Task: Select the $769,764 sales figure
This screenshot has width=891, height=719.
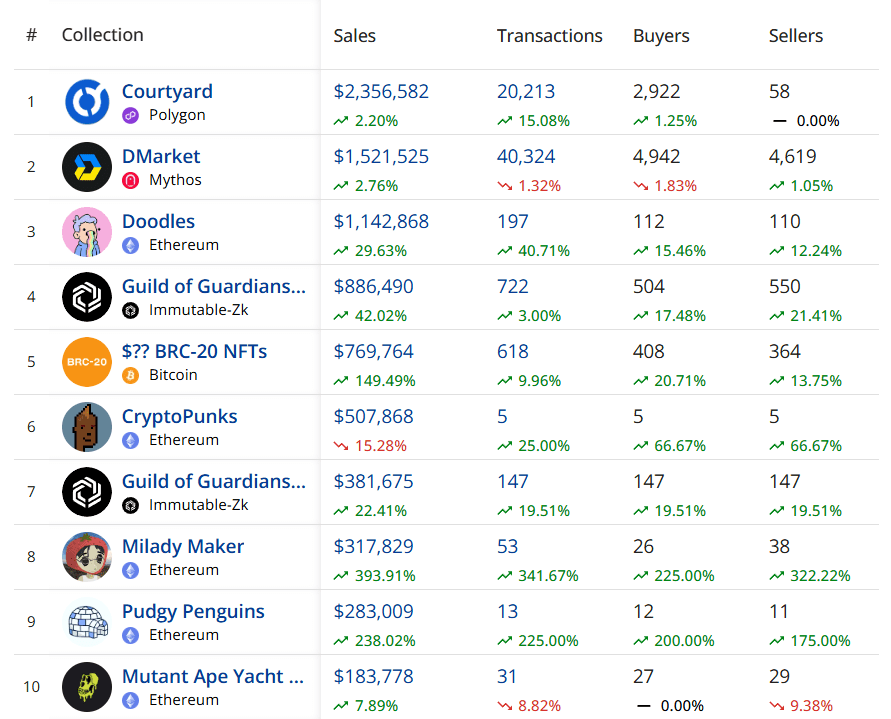Action: [373, 351]
